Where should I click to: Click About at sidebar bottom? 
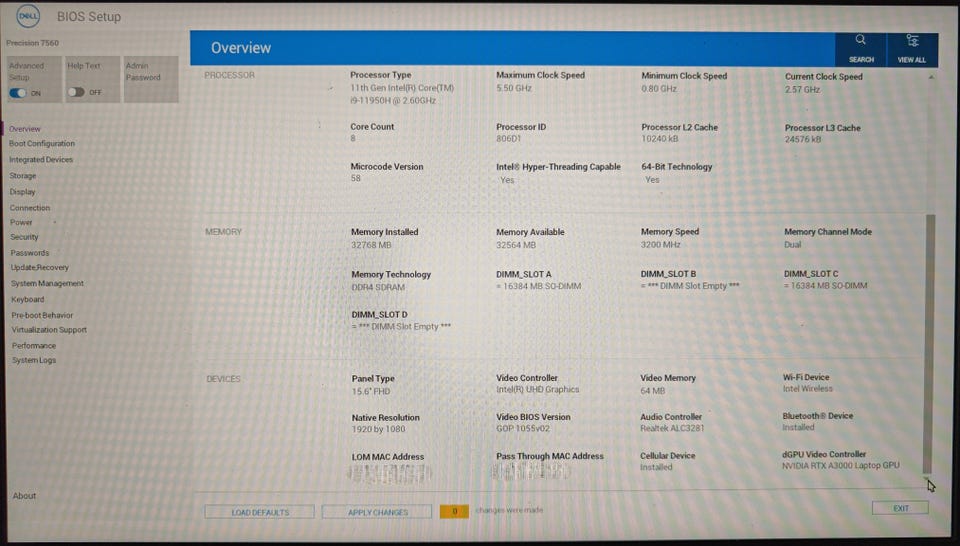[x=24, y=496]
